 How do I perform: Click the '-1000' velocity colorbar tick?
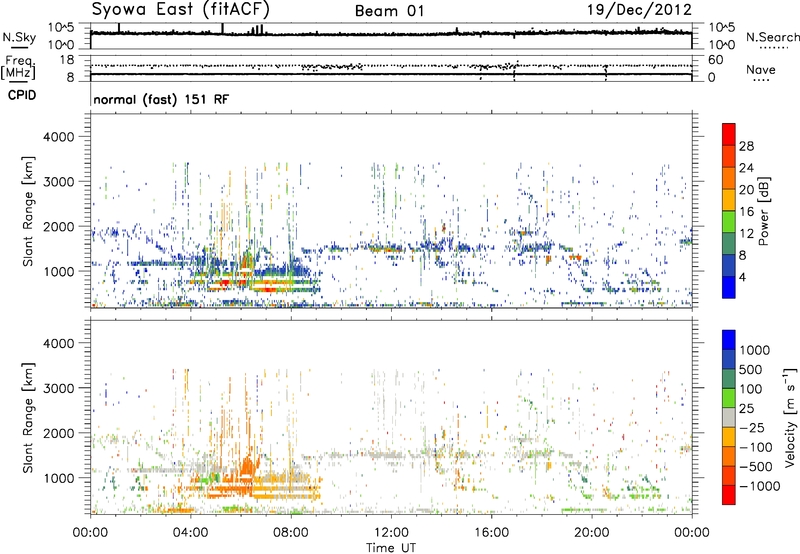click(x=759, y=486)
